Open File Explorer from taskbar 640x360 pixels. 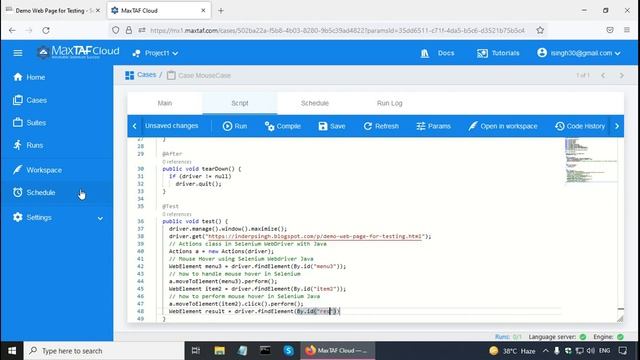(x=219, y=351)
